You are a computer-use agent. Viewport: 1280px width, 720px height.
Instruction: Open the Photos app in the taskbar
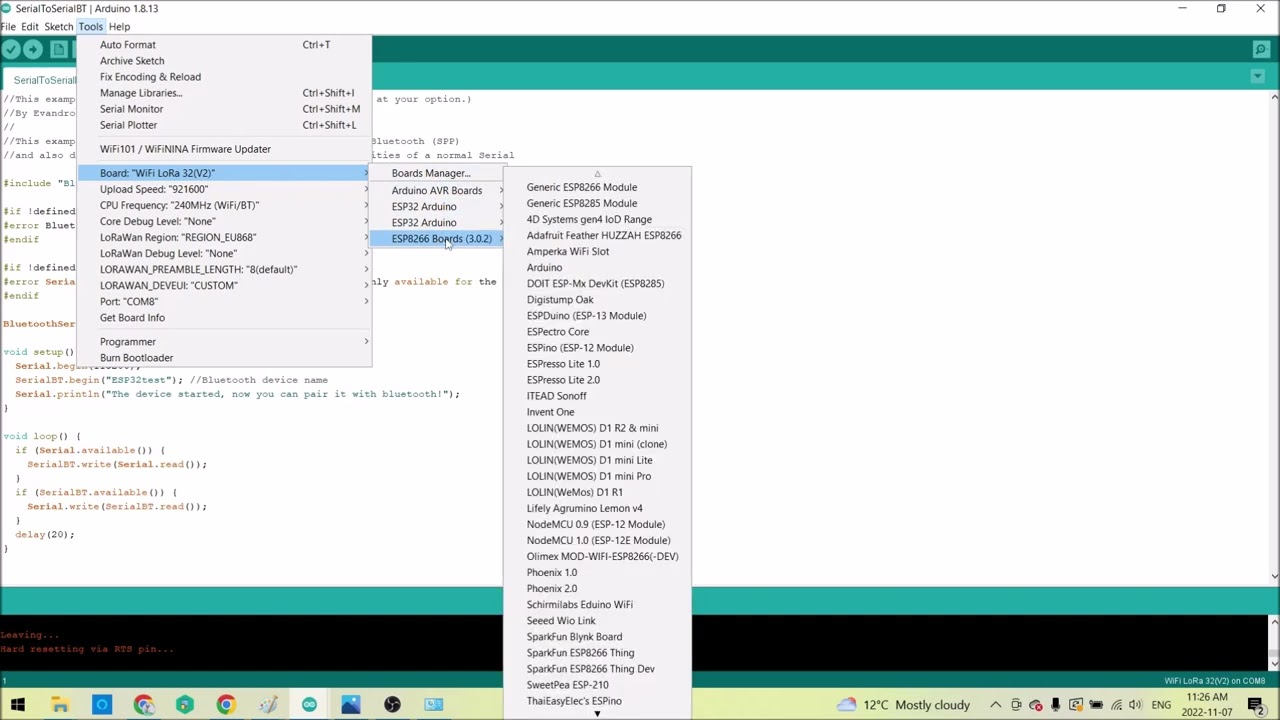350,705
